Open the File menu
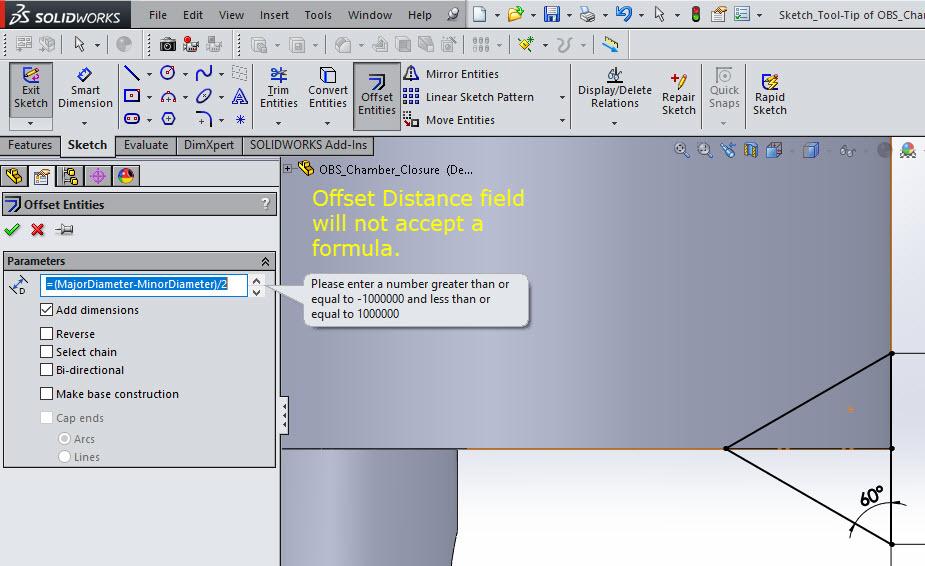 (158, 15)
